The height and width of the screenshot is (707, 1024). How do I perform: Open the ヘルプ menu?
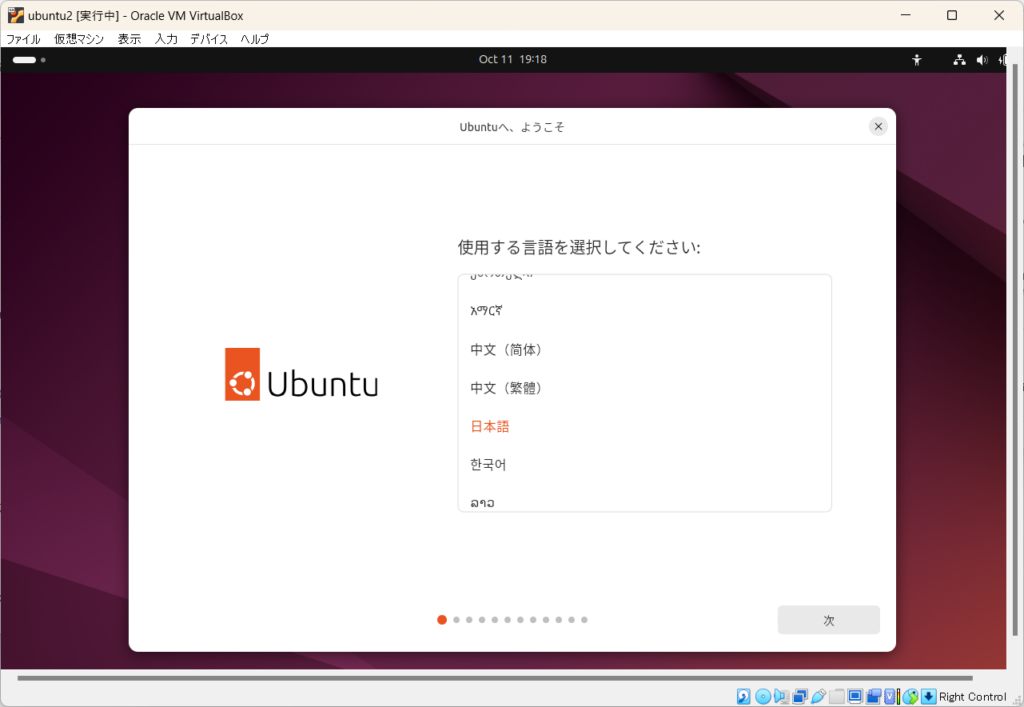tap(255, 39)
